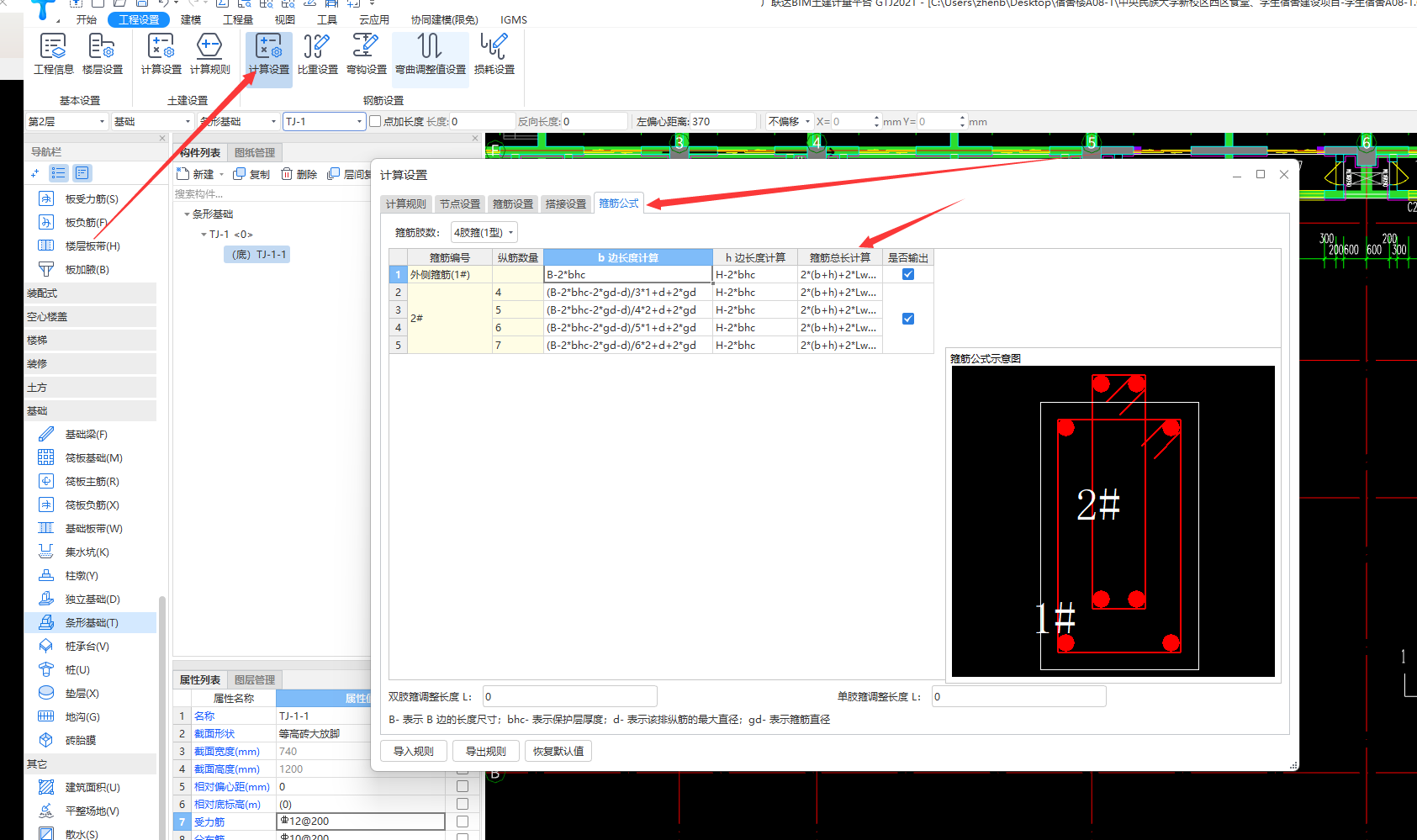Switch to 搭接设置 tab
Image resolution: width=1417 pixels, height=840 pixels.
(566, 203)
